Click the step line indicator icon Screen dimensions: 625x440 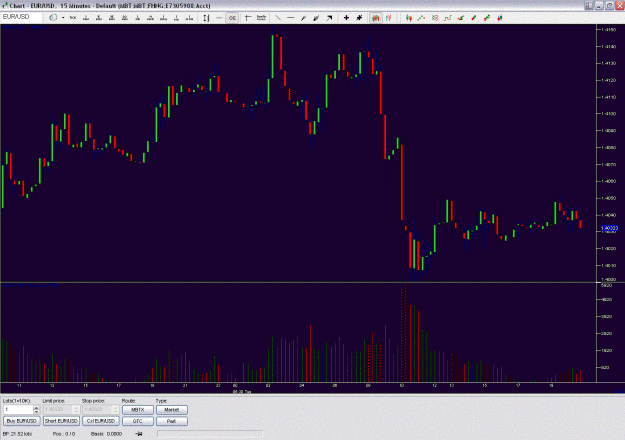(x=447, y=18)
